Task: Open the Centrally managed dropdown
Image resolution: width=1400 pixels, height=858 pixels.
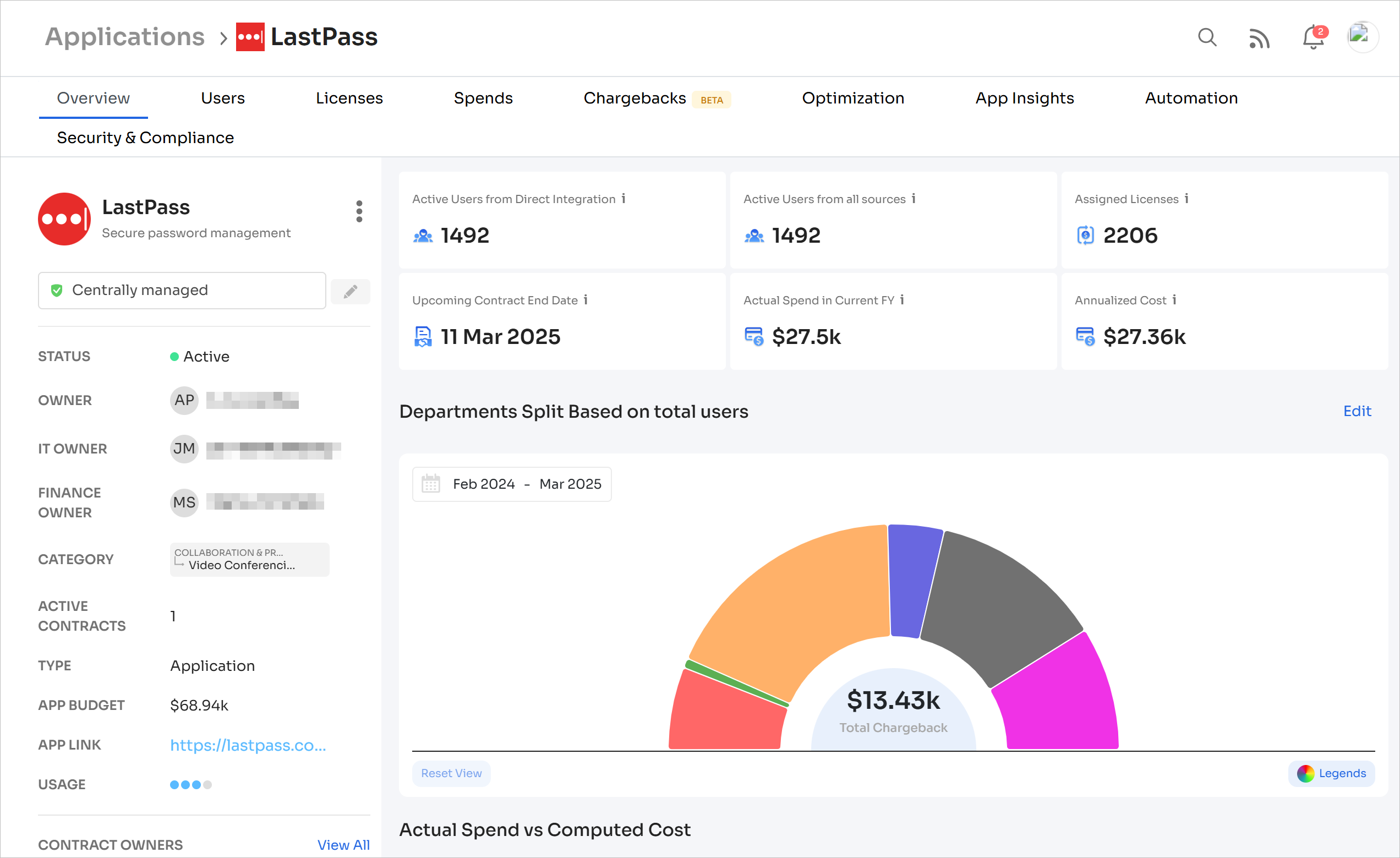Action: click(182, 291)
